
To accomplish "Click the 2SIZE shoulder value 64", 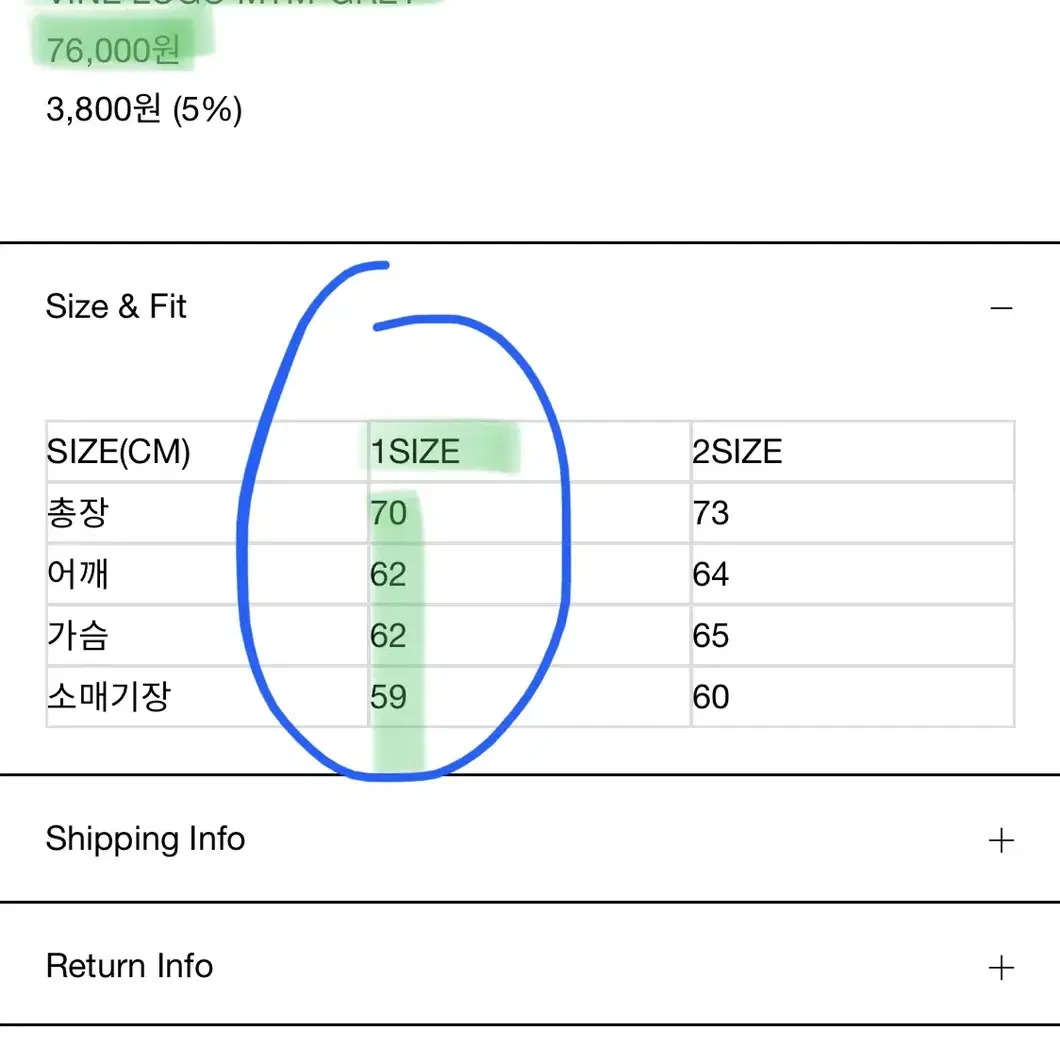I will 710,575.
